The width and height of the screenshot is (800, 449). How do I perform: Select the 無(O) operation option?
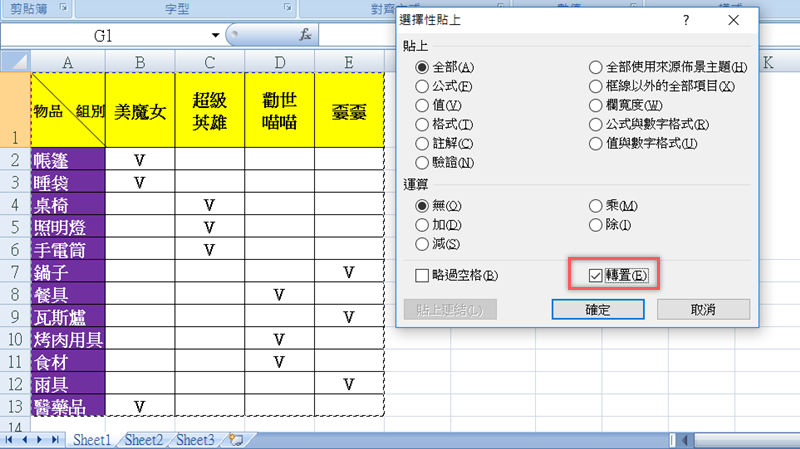(438, 206)
